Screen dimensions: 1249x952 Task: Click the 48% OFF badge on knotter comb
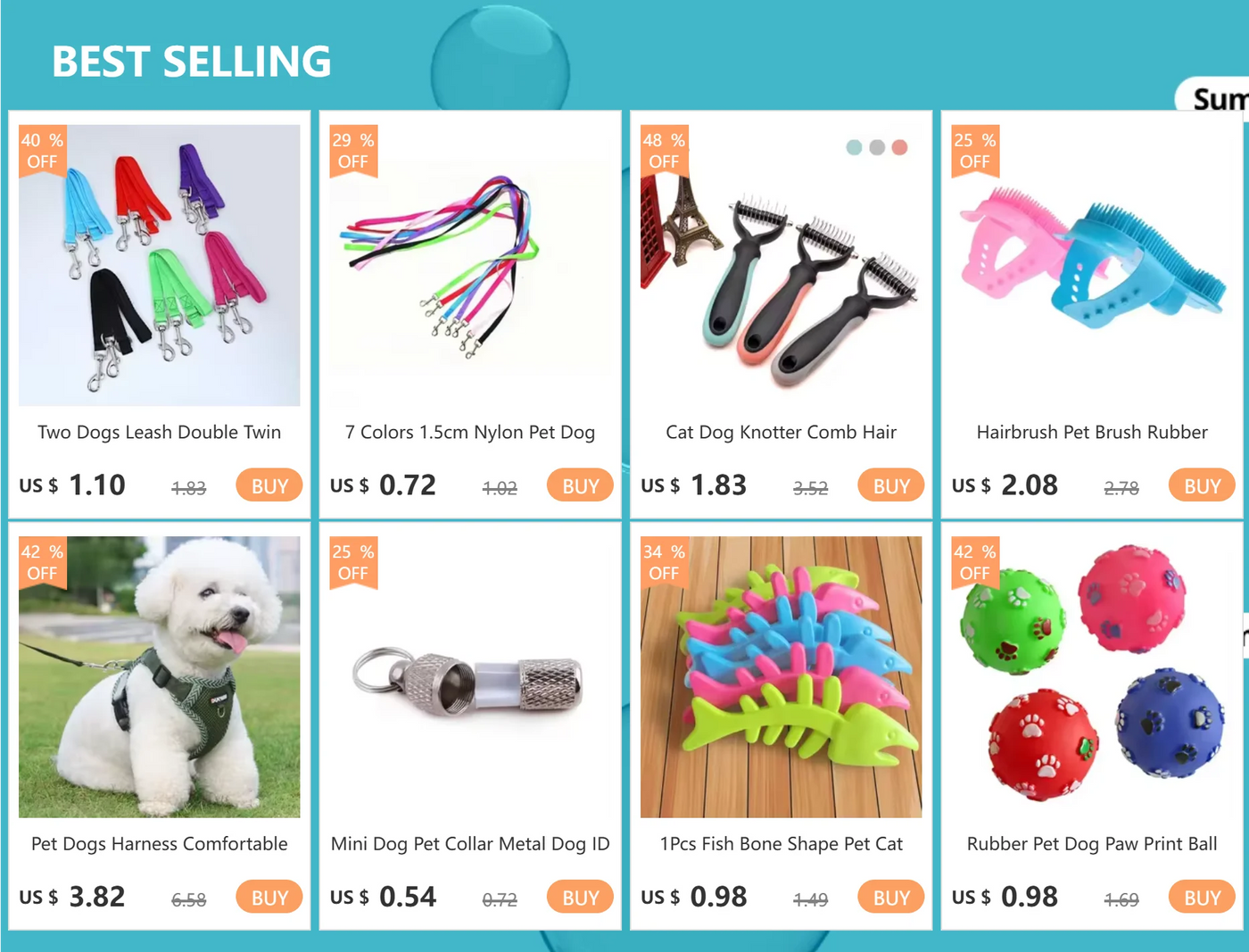(x=664, y=151)
